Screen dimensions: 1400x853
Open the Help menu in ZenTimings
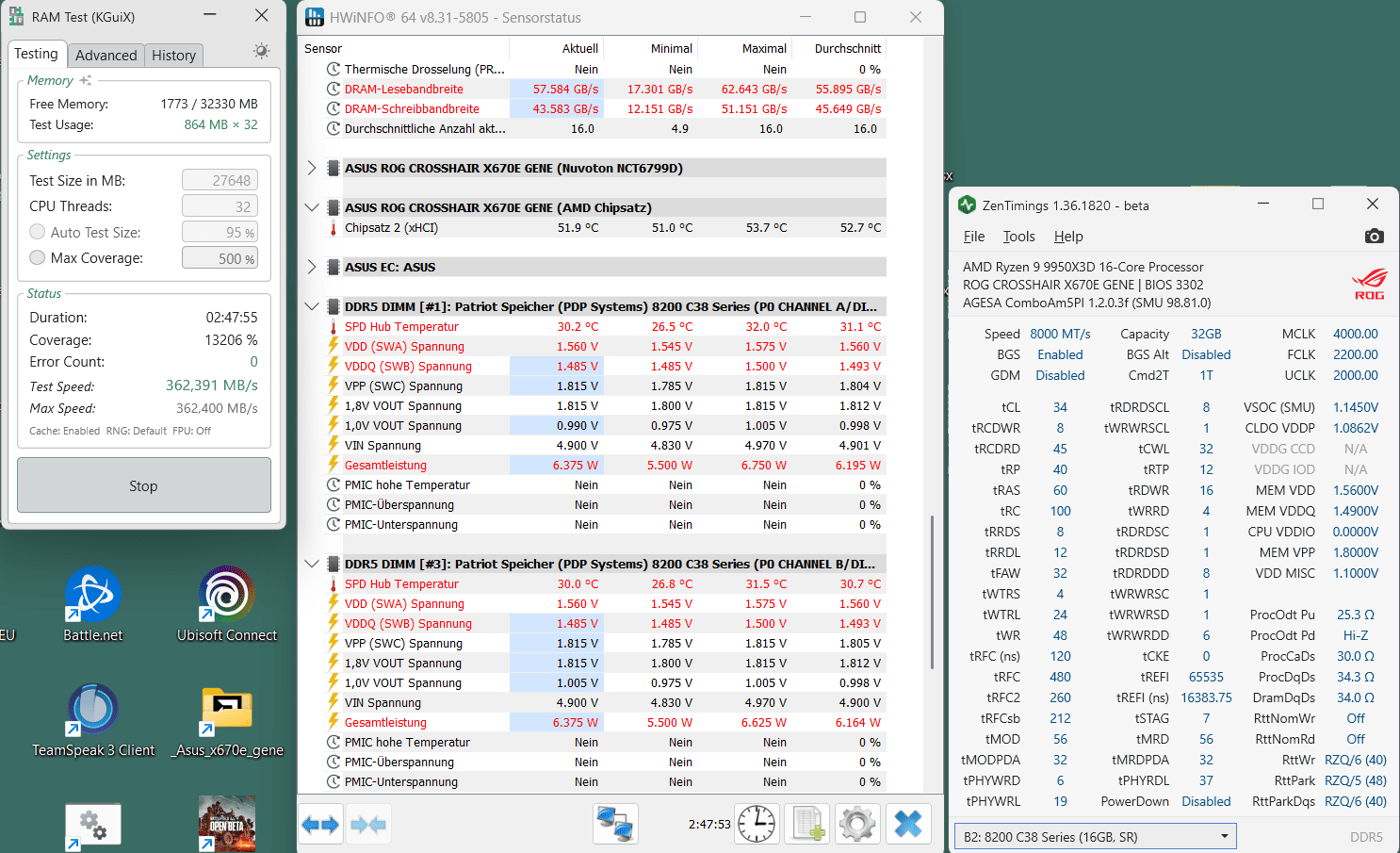(x=1068, y=237)
